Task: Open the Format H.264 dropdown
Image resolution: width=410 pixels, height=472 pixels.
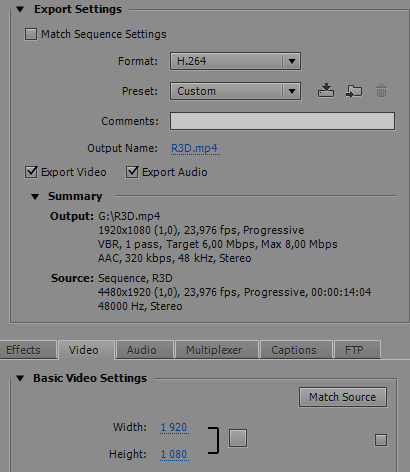Action: (235, 61)
